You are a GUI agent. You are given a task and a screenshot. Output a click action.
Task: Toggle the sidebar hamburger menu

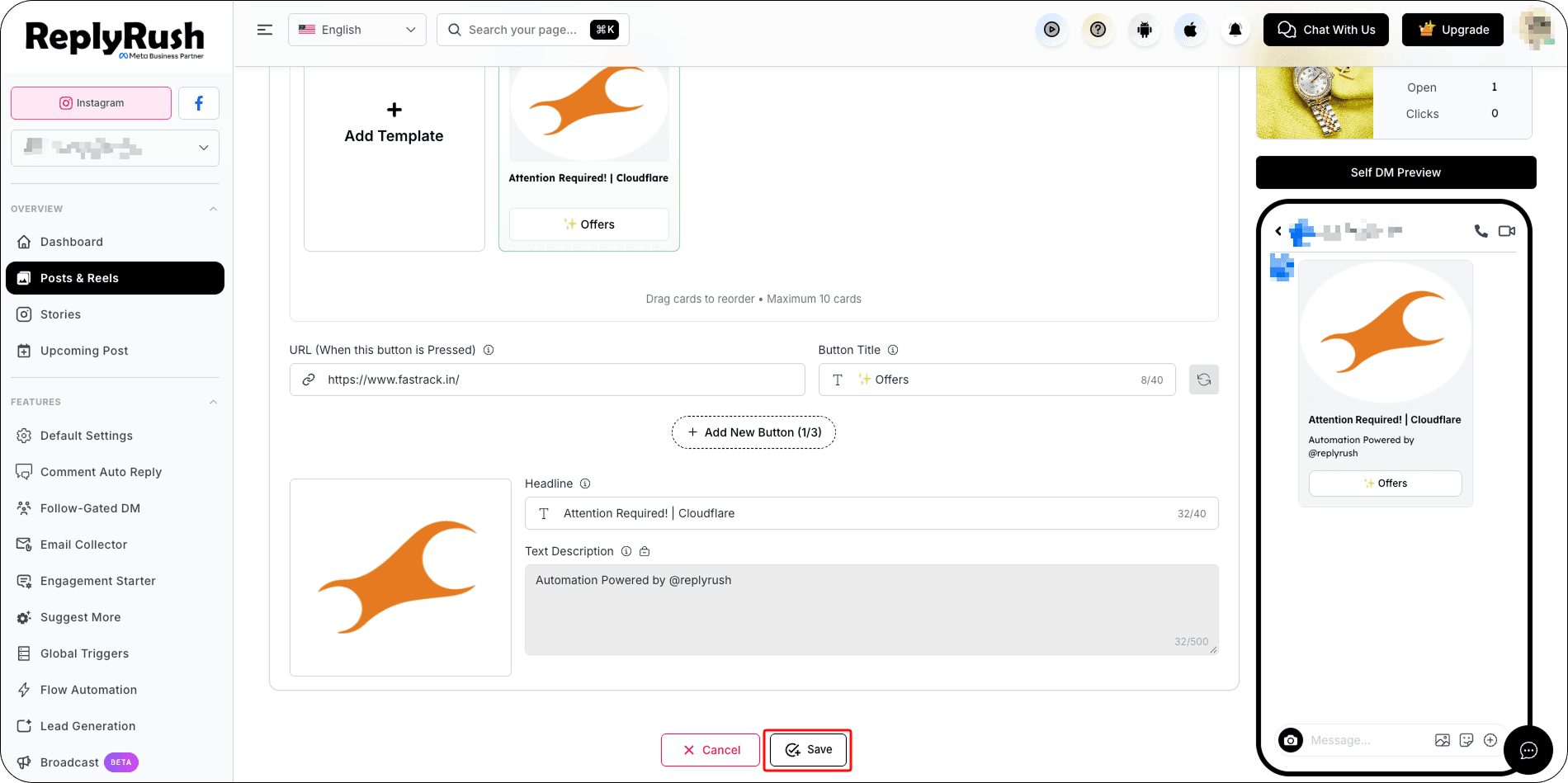pyautogui.click(x=265, y=30)
